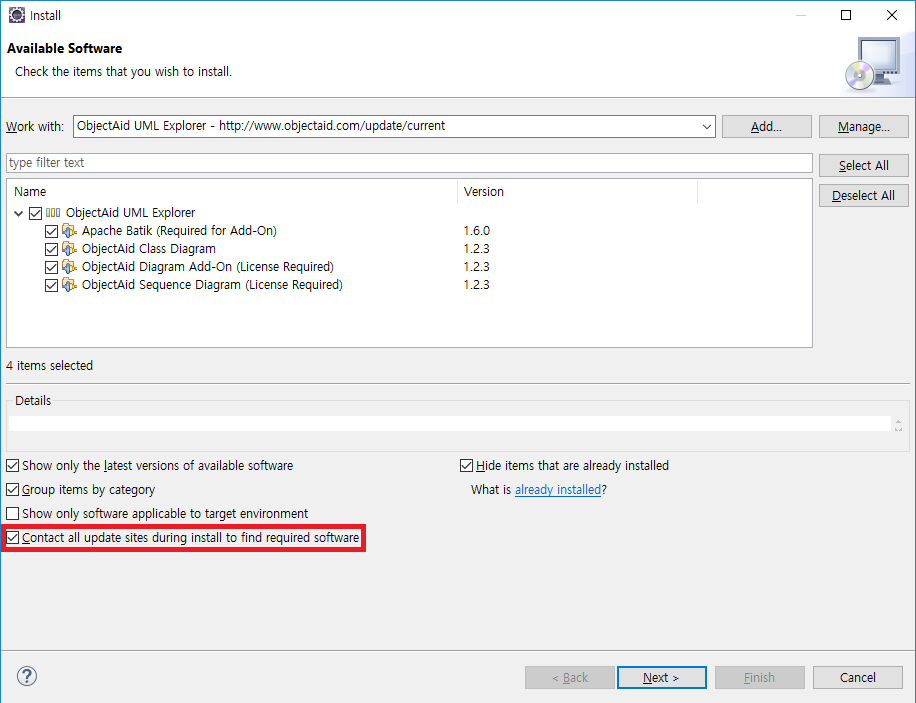Click the Deselect All button
This screenshot has width=916, height=703.
(863, 195)
